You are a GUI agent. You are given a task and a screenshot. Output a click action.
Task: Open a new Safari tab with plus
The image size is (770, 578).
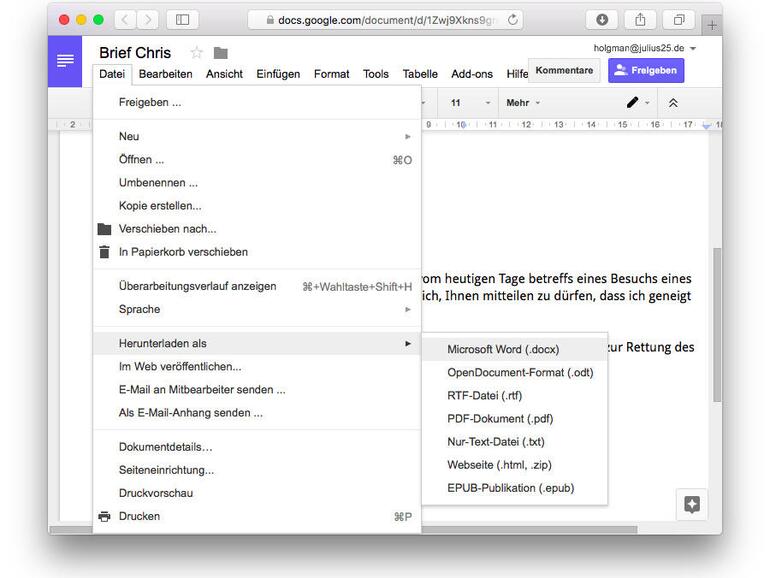[712, 25]
